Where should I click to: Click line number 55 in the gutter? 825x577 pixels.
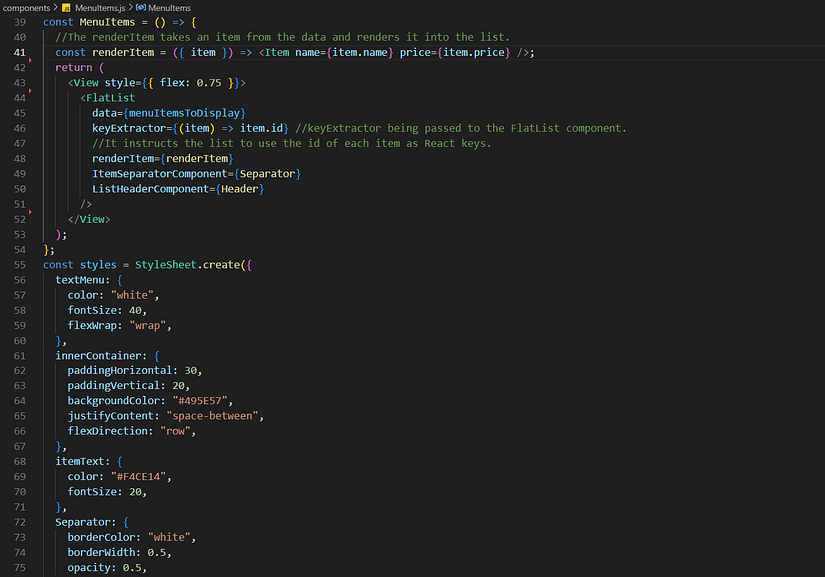point(20,265)
